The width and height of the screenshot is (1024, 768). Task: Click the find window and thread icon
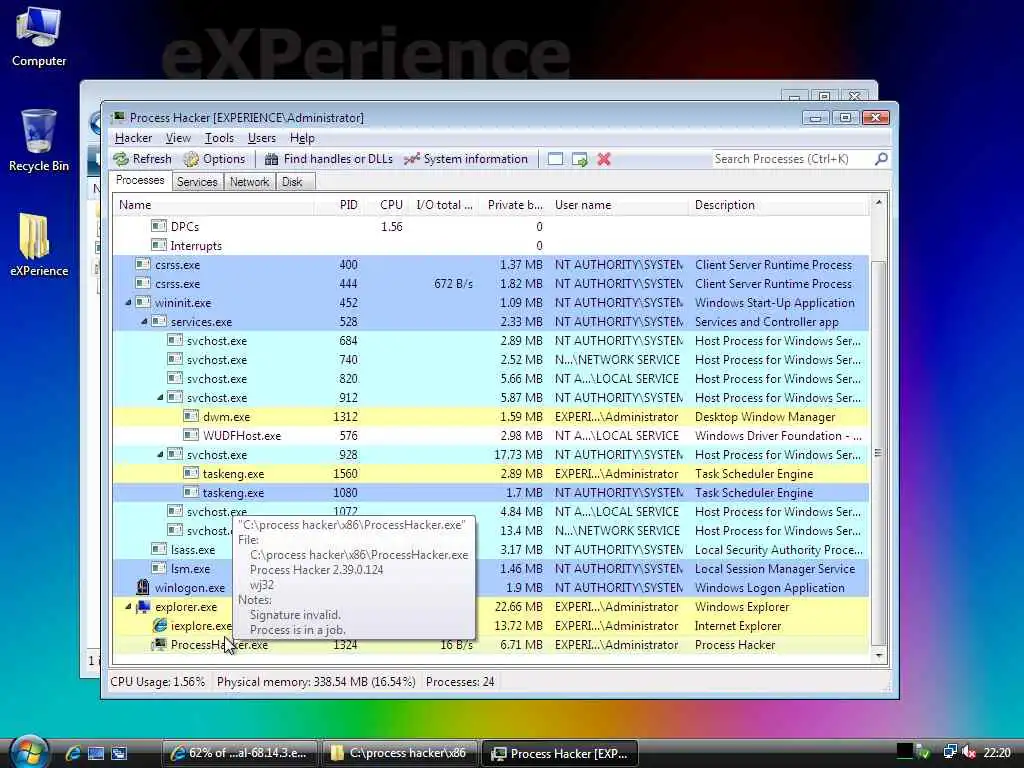580,159
